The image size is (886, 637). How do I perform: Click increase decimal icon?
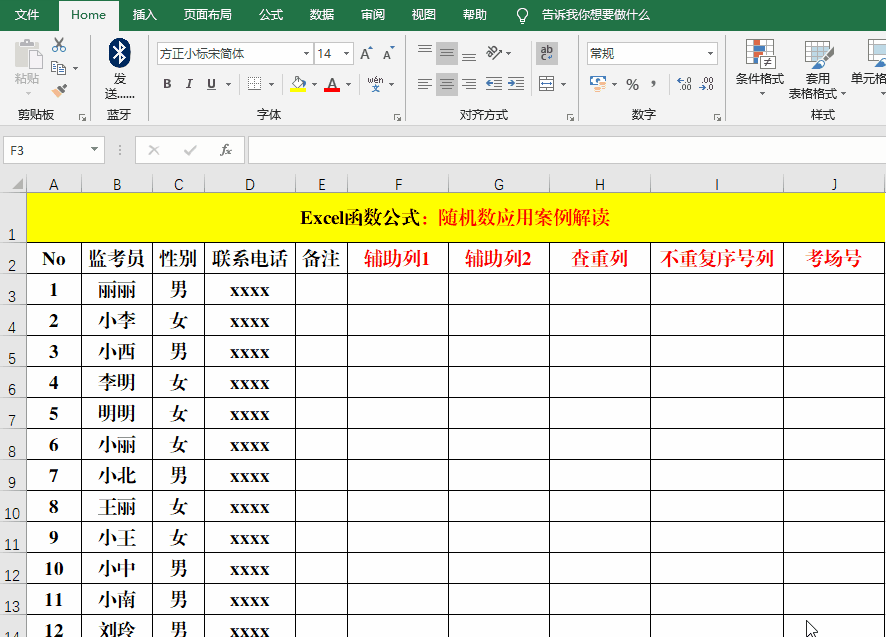coord(684,84)
